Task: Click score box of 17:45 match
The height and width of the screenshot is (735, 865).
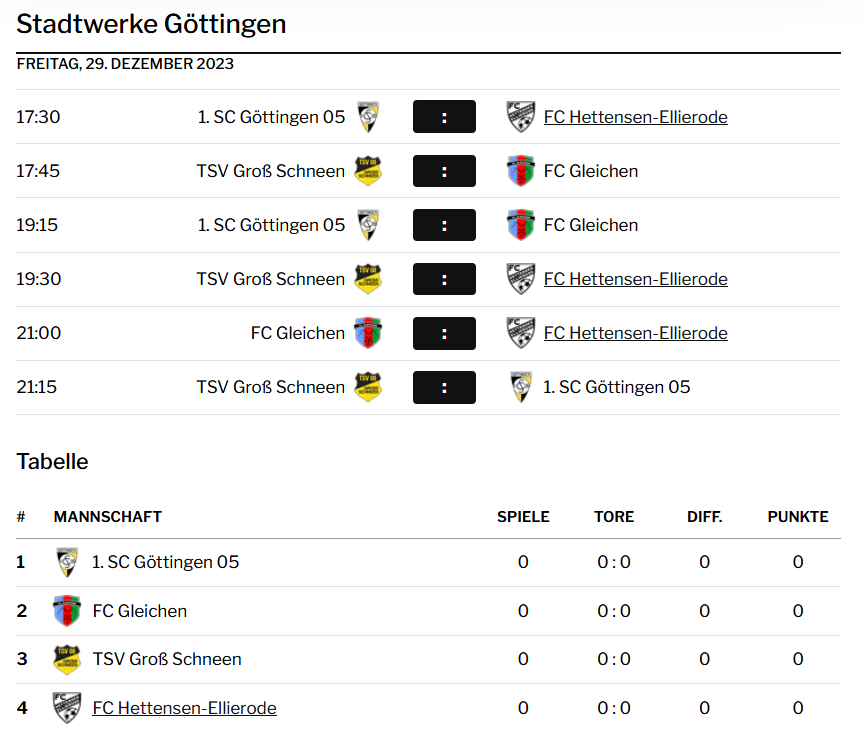Action: pyautogui.click(x=444, y=171)
